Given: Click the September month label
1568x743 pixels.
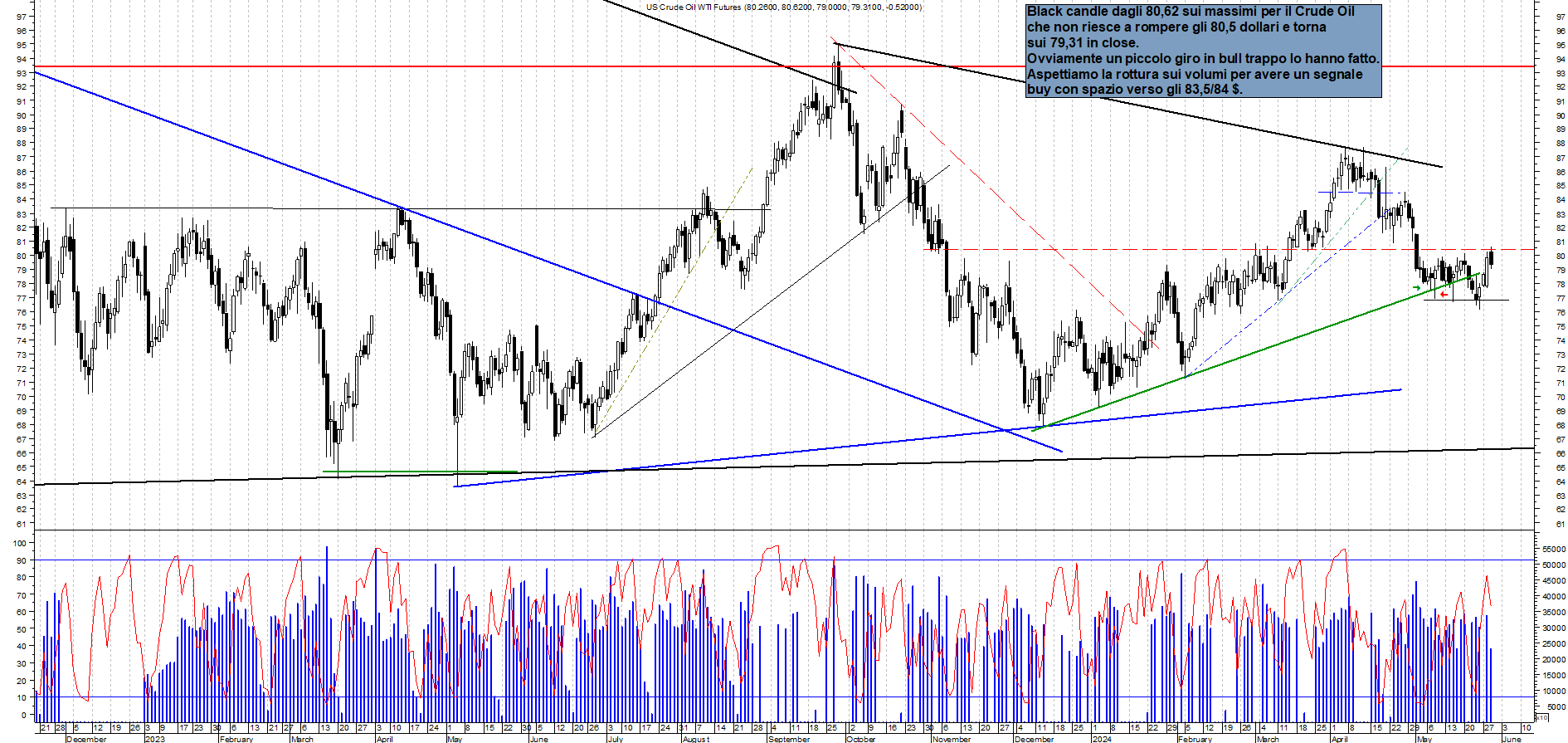Looking at the screenshot, I should (x=789, y=739).
